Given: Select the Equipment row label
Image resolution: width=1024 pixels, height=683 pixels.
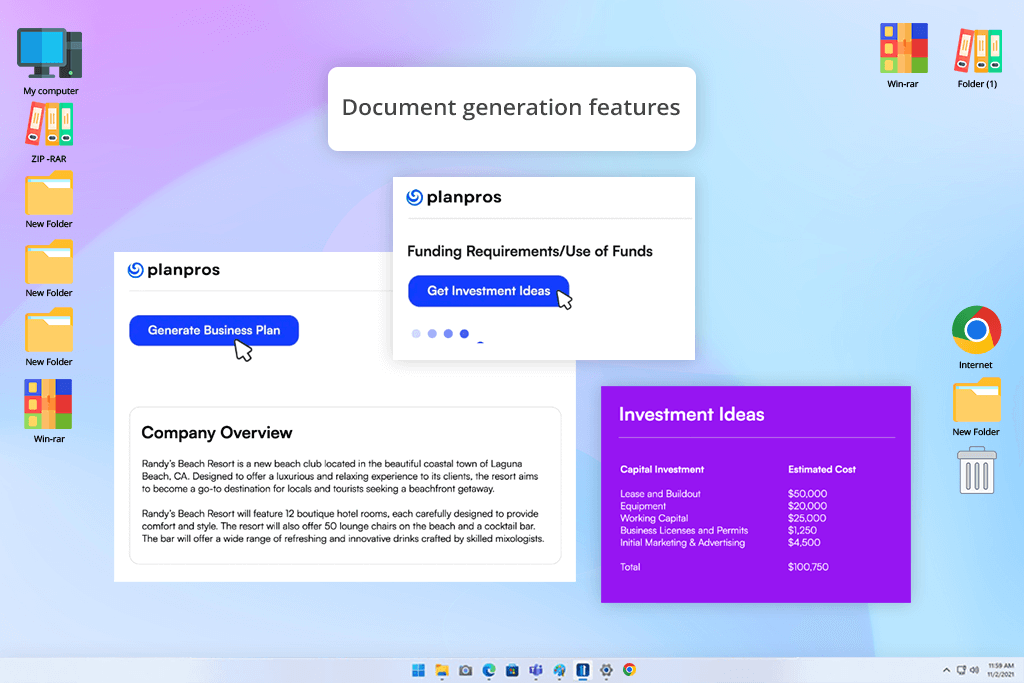Looking at the screenshot, I should click(643, 506).
